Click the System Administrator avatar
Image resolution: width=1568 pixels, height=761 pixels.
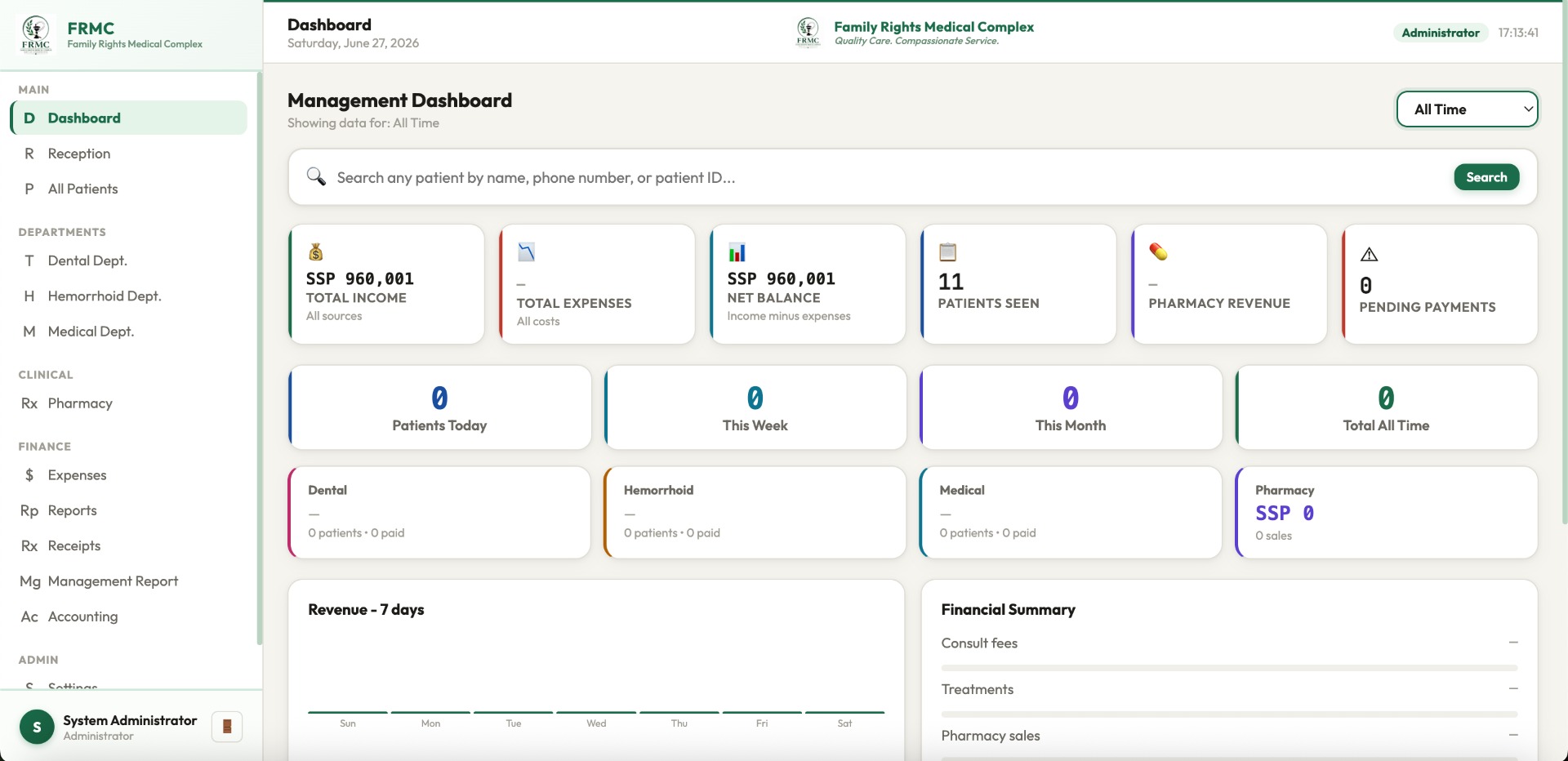coord(37,727)
